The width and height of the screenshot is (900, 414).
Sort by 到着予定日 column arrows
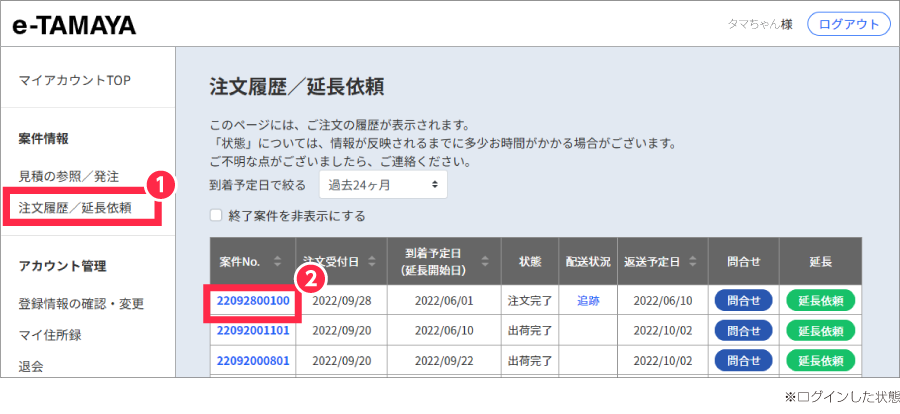pyautogui.click(x=485, y=262)
